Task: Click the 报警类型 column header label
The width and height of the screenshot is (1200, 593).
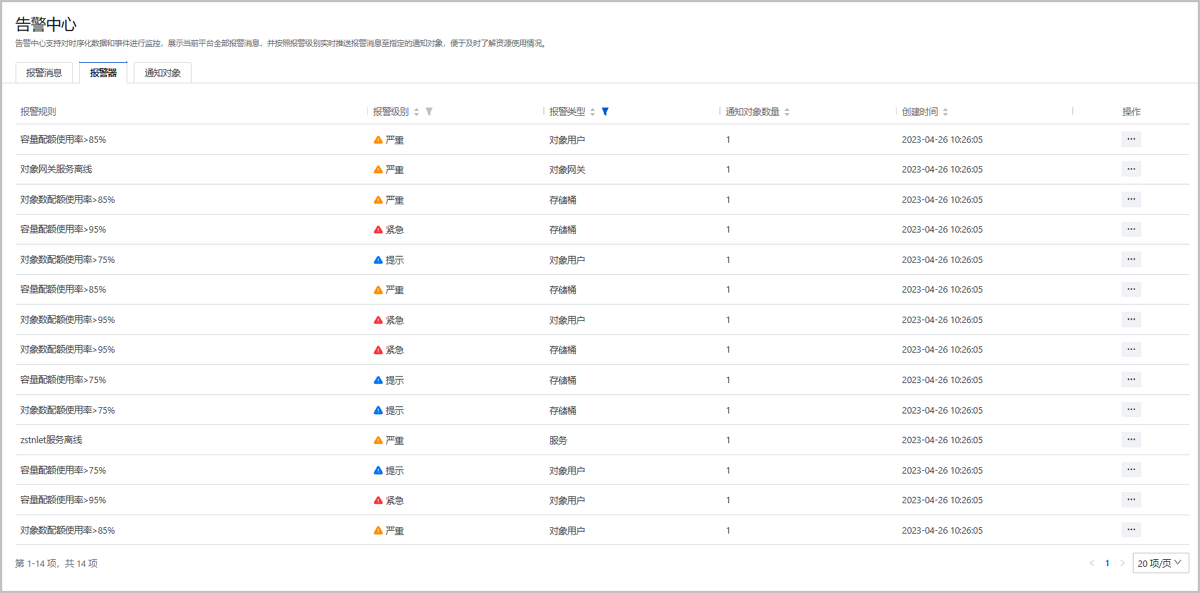Action: 567,112
